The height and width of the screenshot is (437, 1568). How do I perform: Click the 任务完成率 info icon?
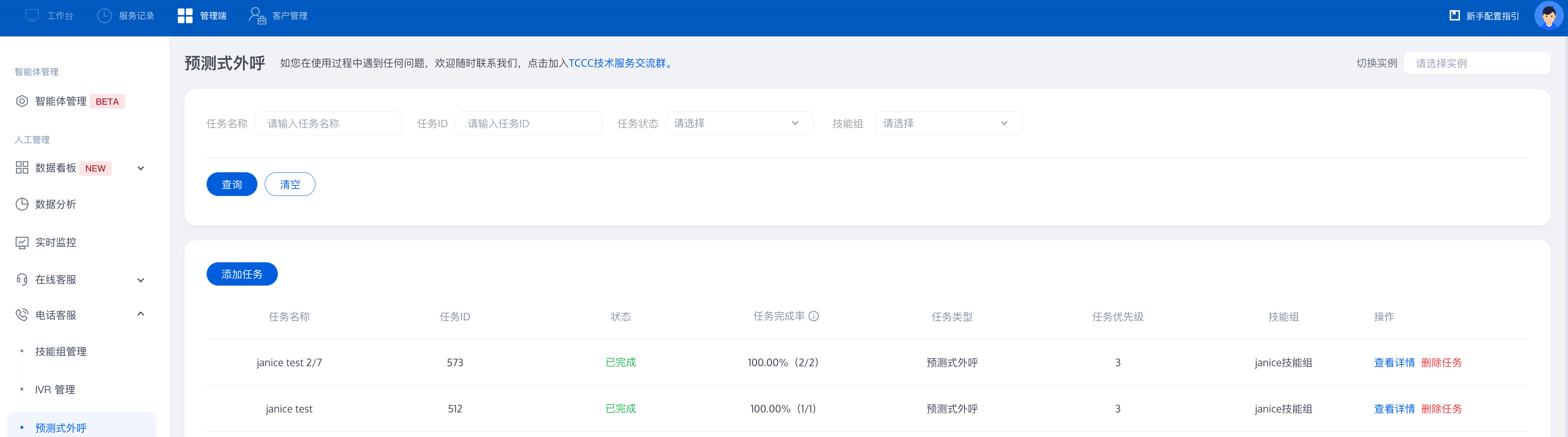[x=814, y=316]
